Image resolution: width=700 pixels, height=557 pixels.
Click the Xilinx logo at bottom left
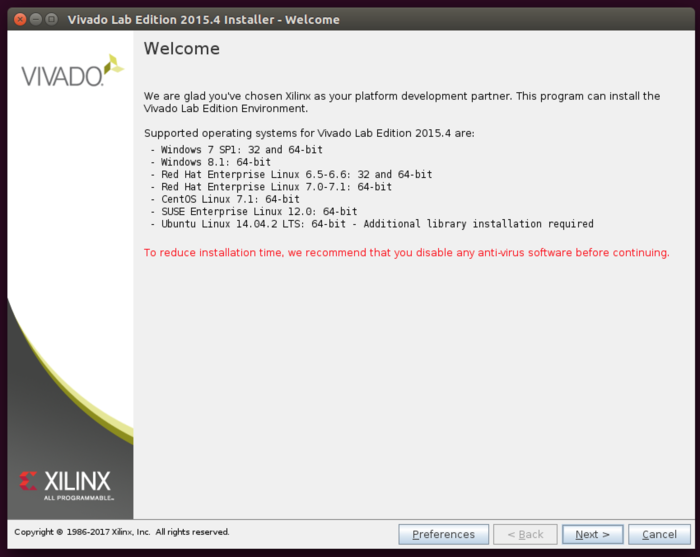(65, 482)
